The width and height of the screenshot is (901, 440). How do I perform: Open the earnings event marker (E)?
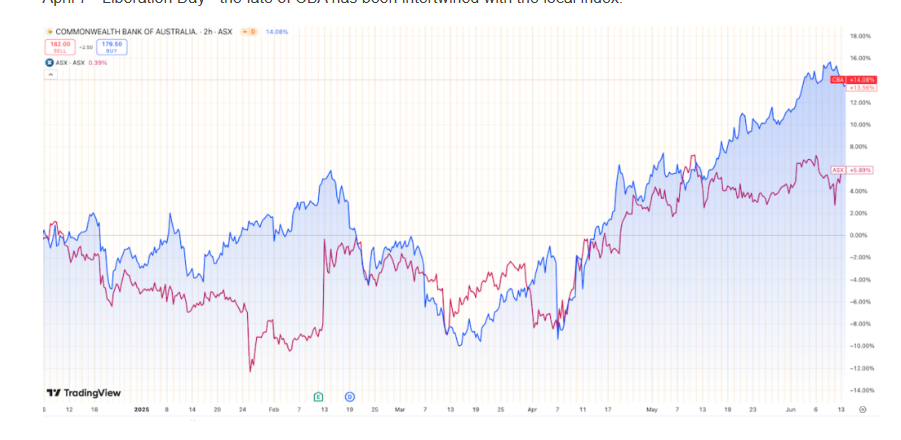click(x=318, y=397)
